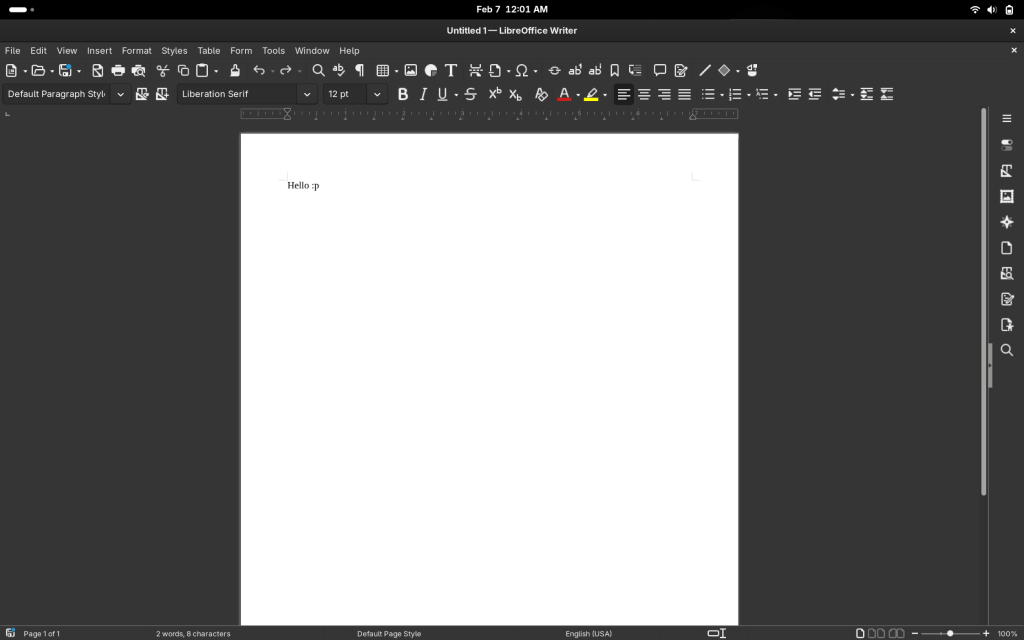Select the Insert Table icon
Screen dimensions: 1024x640
click(x=383, y=70)
